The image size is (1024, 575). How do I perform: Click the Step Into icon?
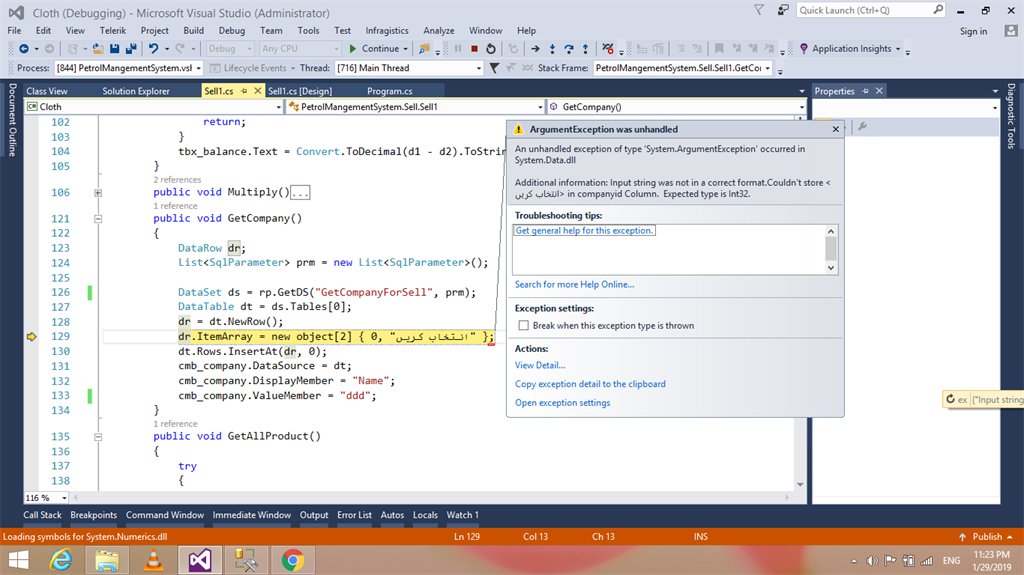552,49
